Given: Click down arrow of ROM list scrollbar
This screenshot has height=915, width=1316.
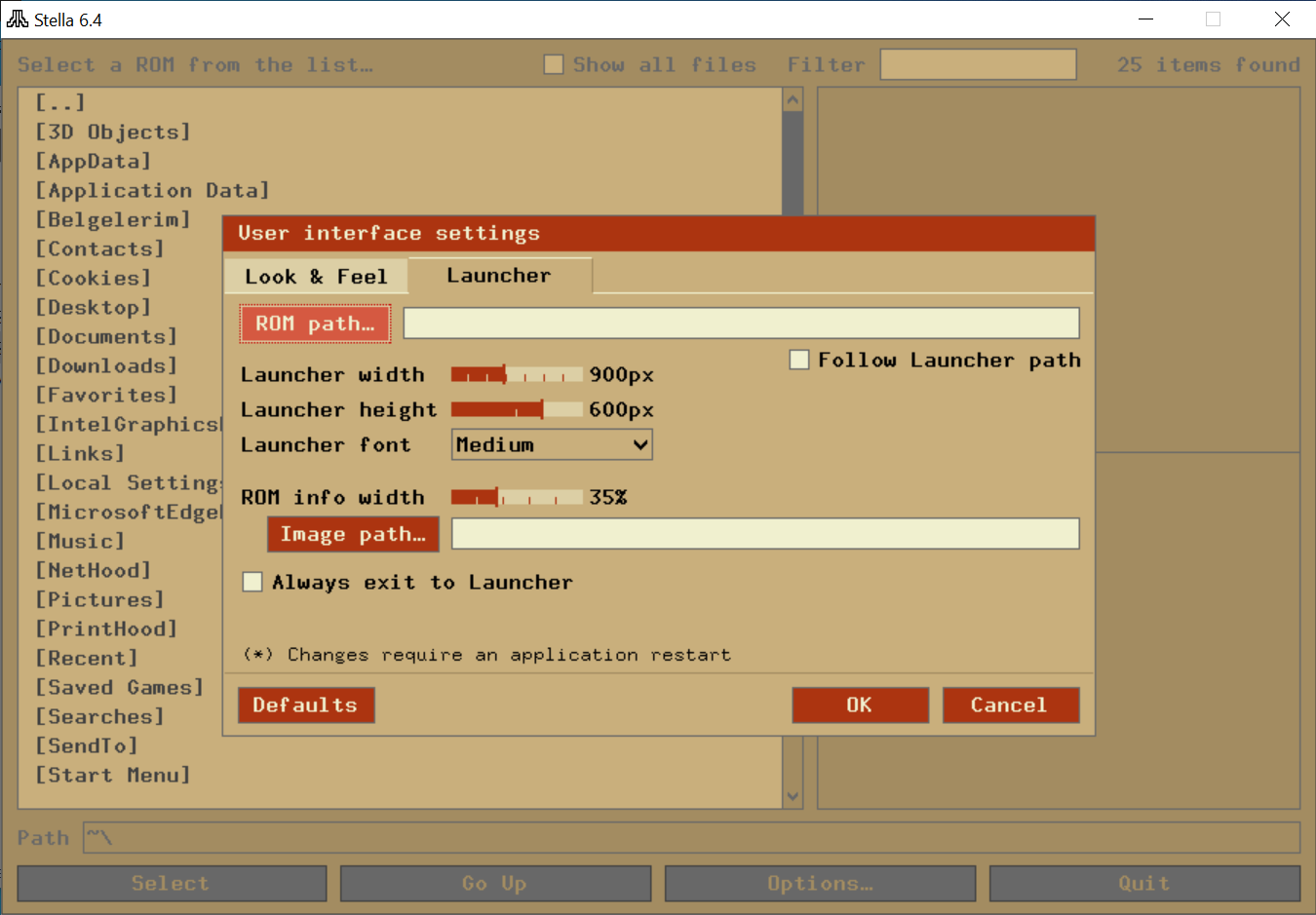Looking at the screenshot, I should coord(793,796).
